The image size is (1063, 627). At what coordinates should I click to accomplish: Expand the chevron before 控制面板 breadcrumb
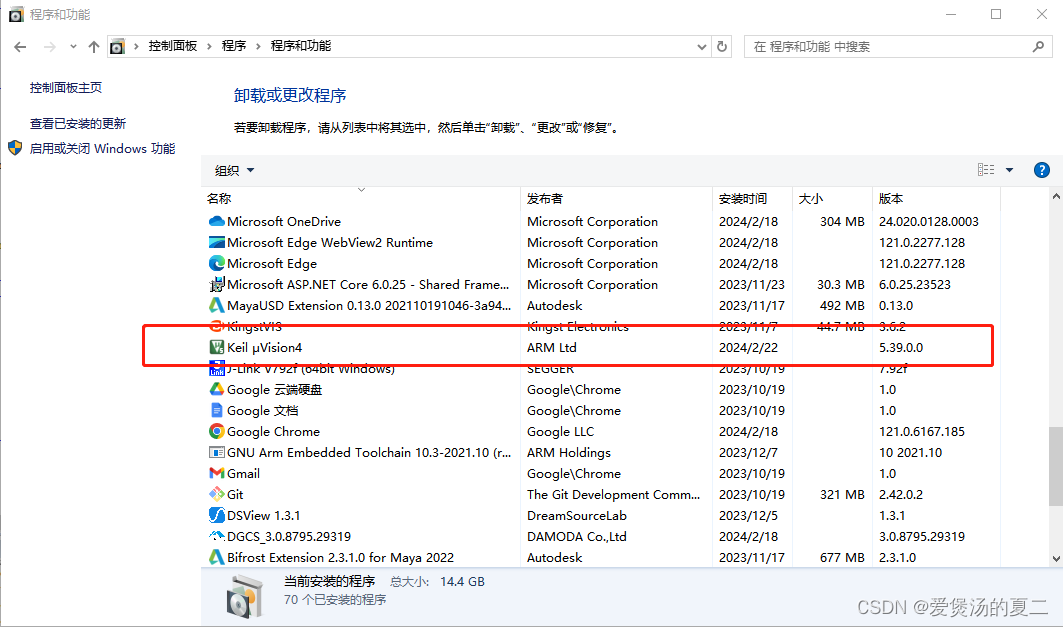(136, 46)
